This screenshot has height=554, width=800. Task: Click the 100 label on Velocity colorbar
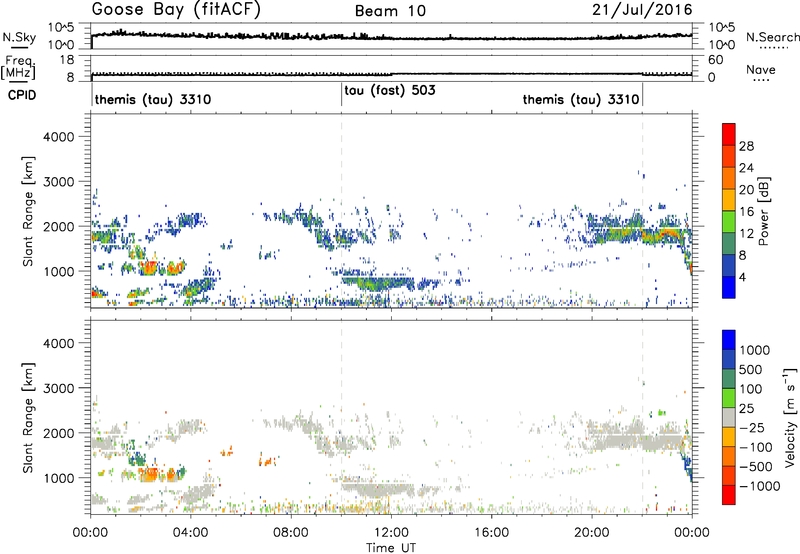[750, 389]
